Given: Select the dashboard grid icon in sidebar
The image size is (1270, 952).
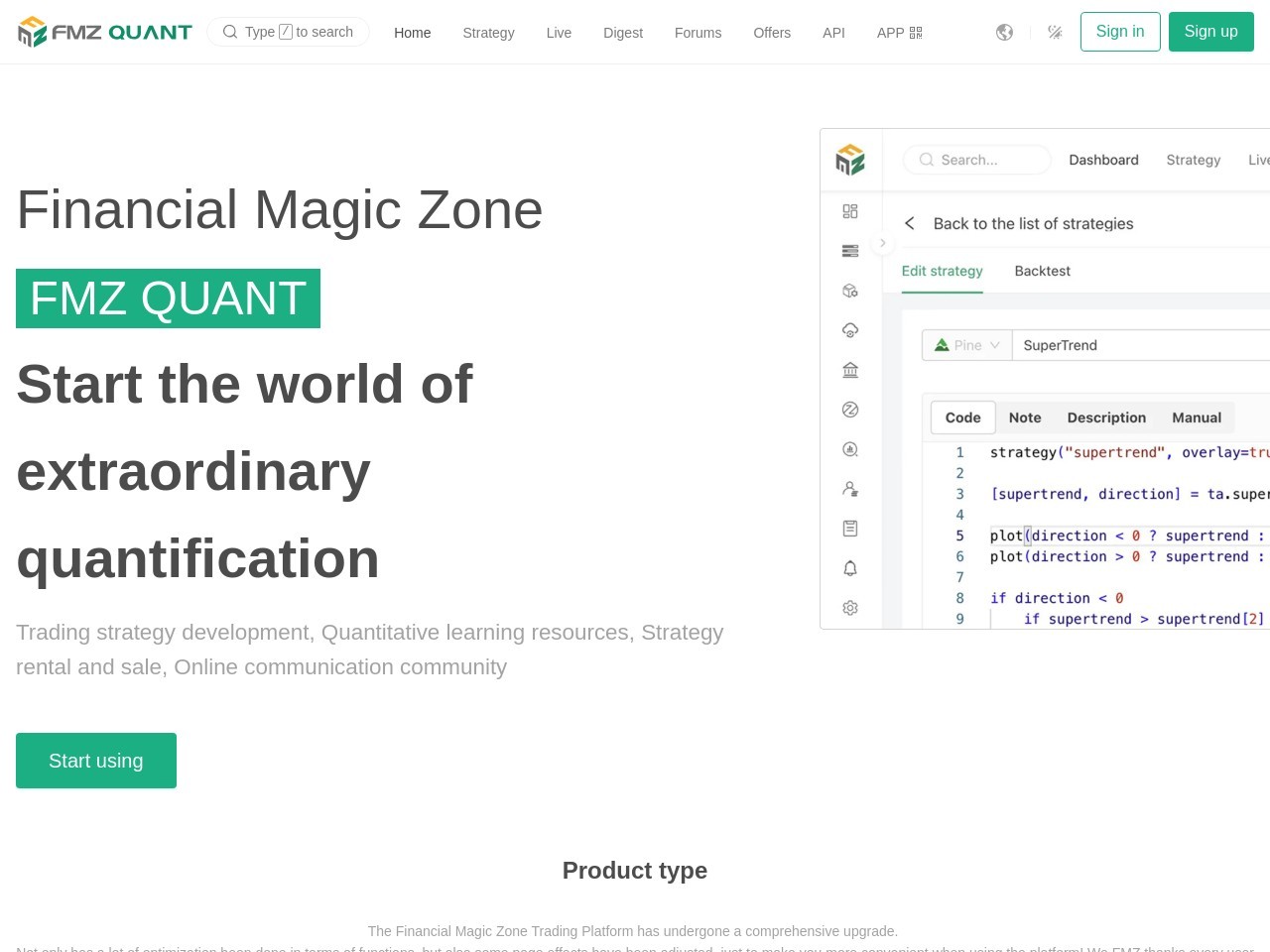Looking at the screenshot, I should tap(850, 211).
